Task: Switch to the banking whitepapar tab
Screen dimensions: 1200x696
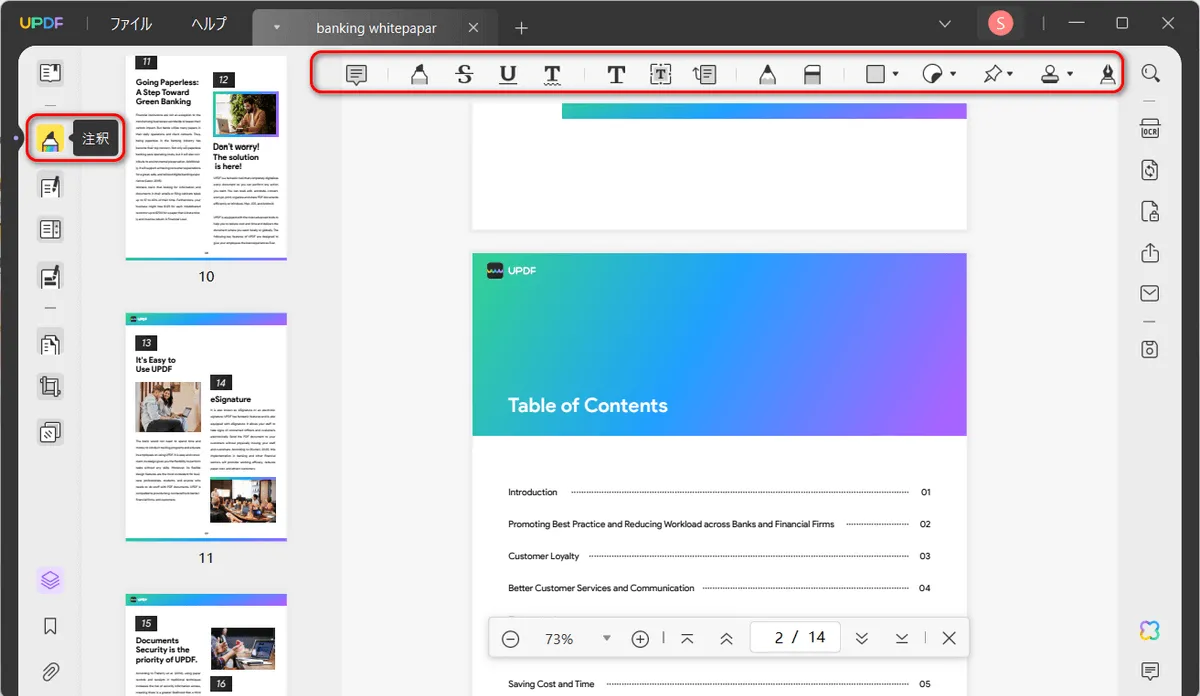Action: [x=376, y=28]
